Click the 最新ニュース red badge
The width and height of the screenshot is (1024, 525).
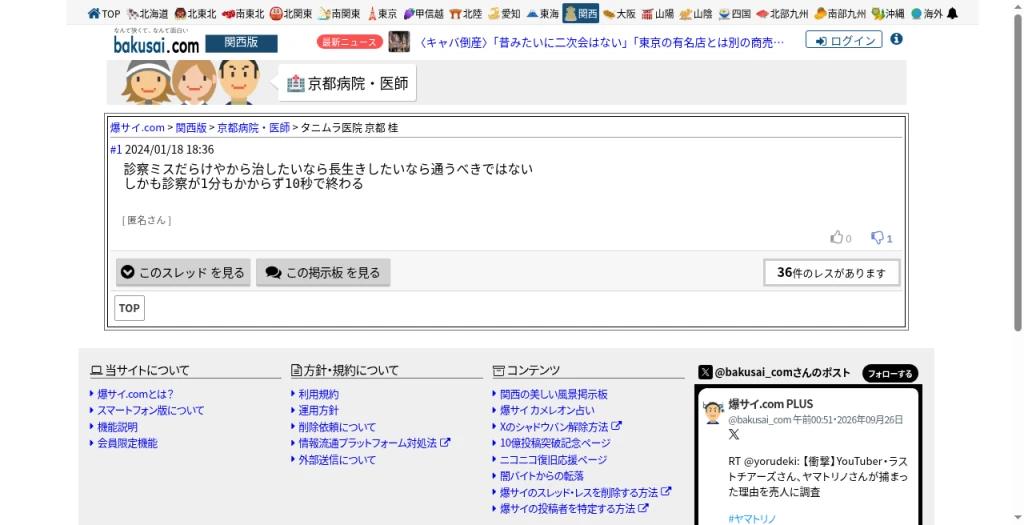click(349, 42)
